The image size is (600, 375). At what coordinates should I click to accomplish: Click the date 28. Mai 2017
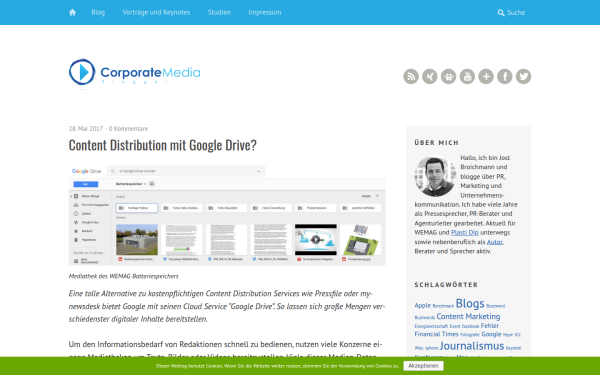pos(86,129)
